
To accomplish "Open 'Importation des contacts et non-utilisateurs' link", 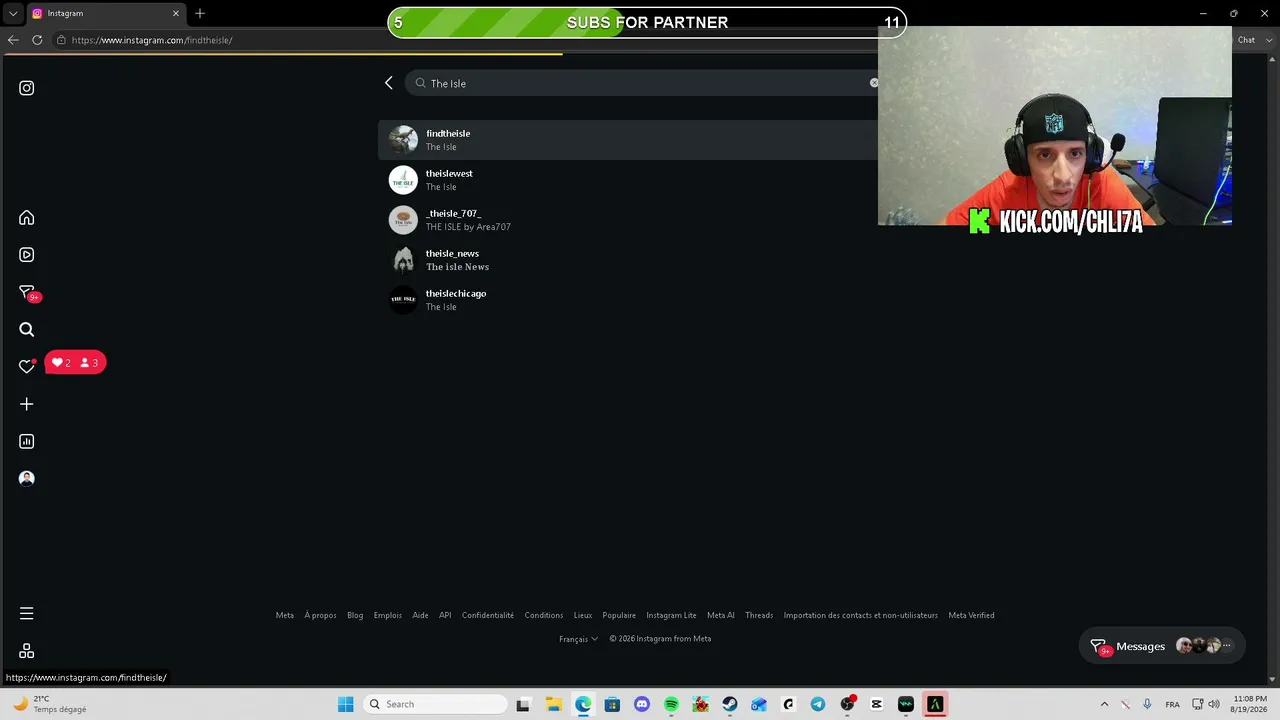I will pos(861,616).
